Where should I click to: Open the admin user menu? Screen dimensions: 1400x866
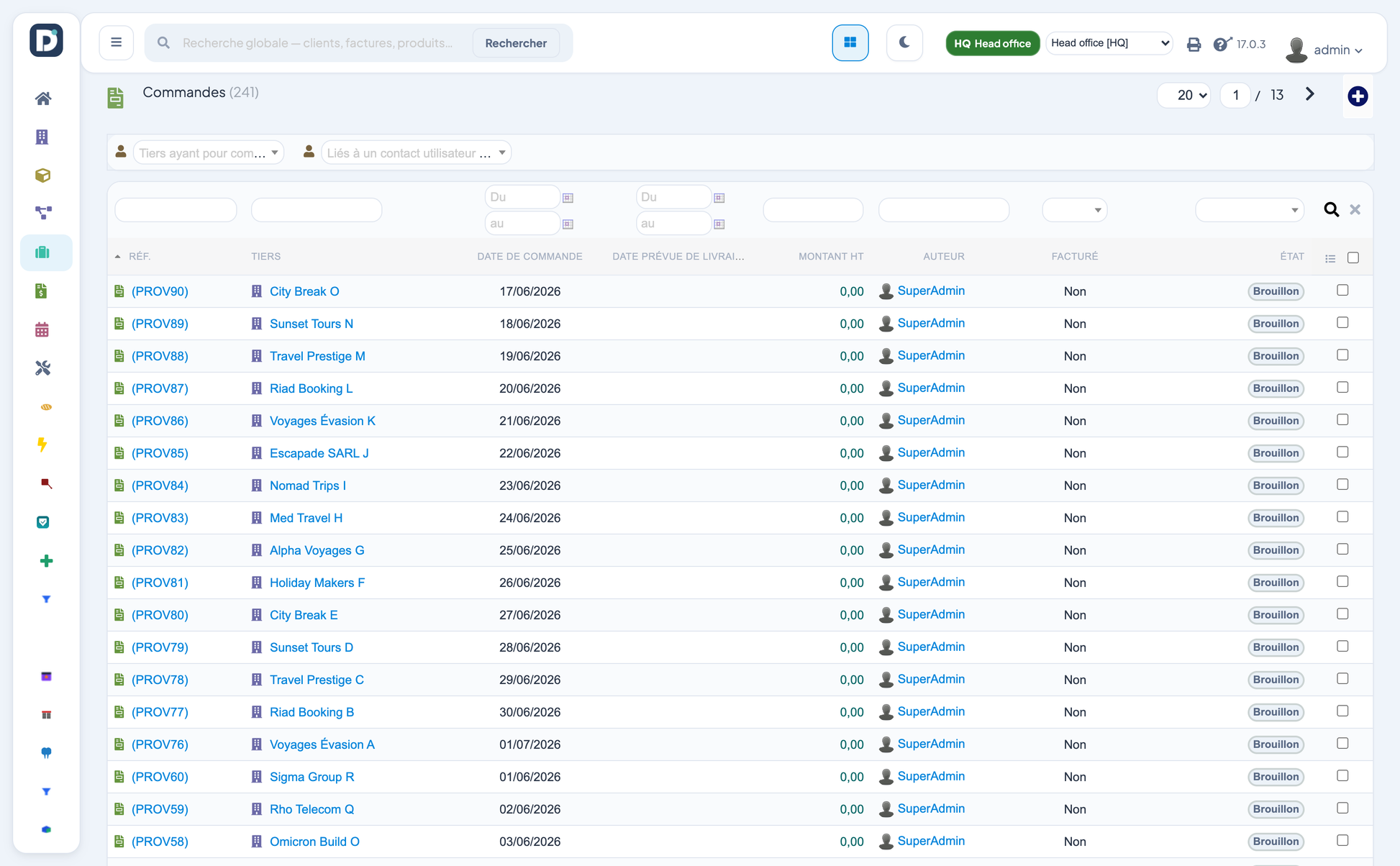pos(1325,49)
